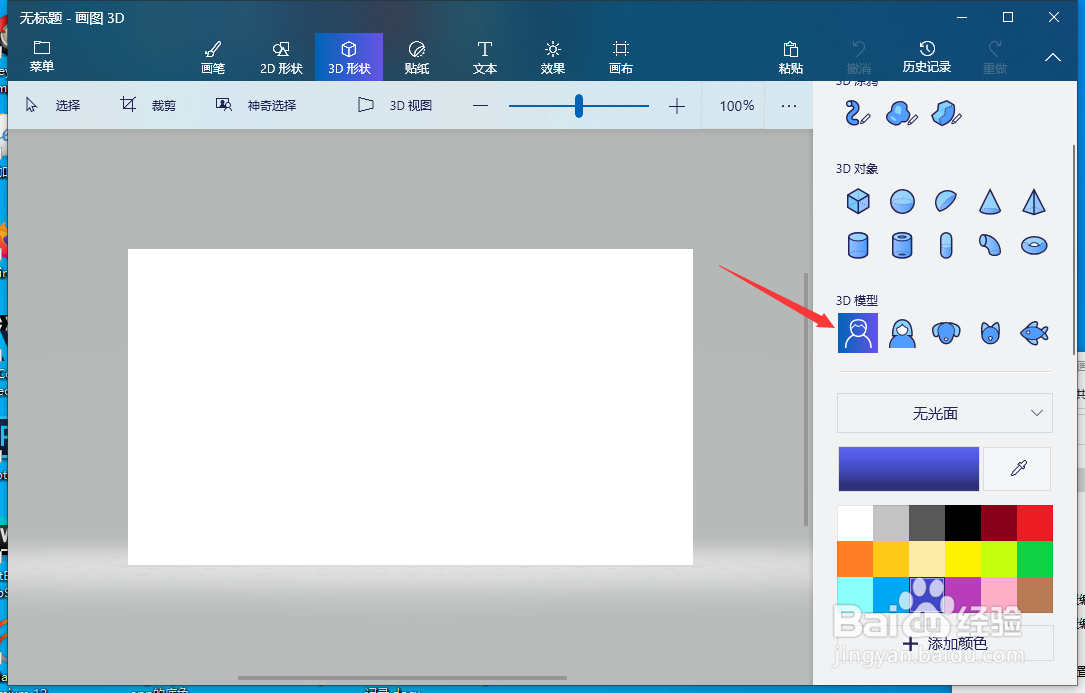Click the horizontal canvas scrollbar
1085x693 pixels.
click(x=402, y=678)
